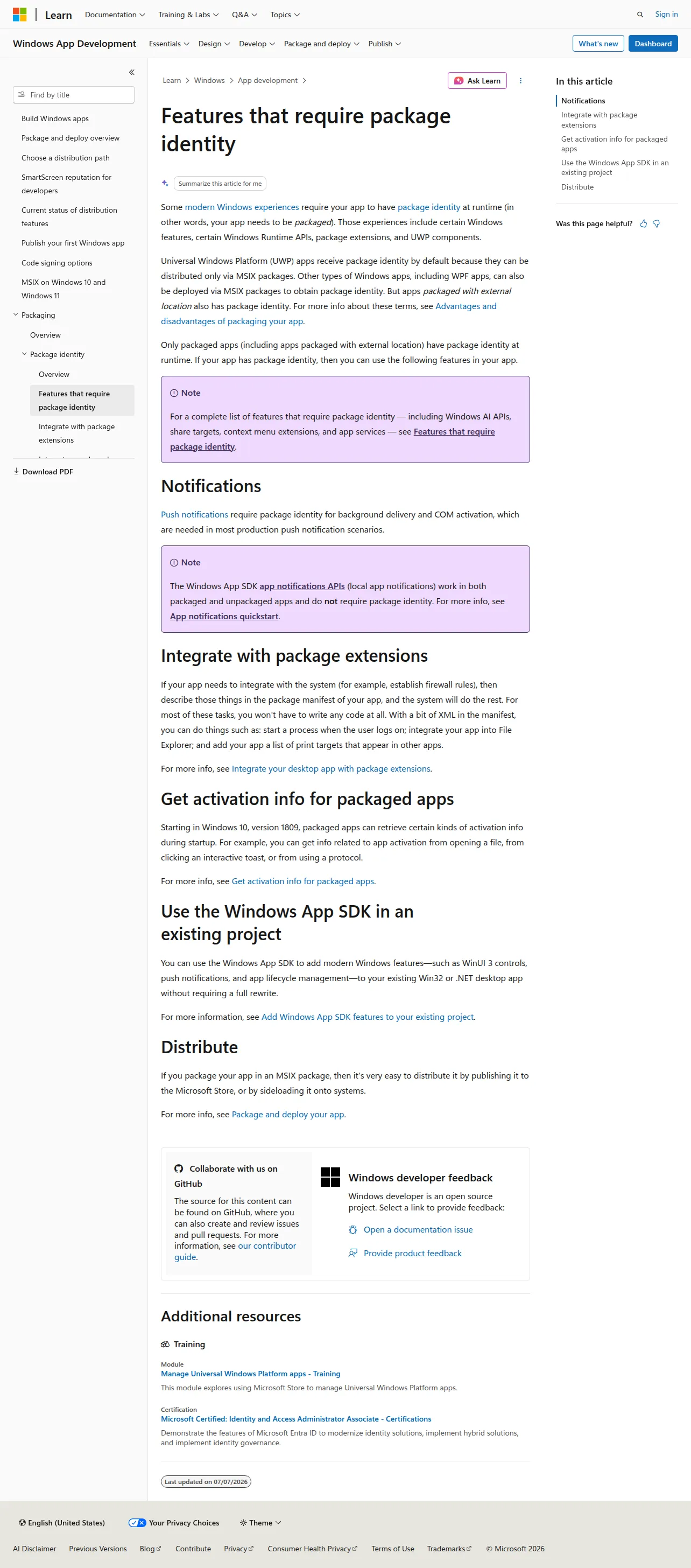691x1568 pixels.
Task: Click the Blog footer link
Action: coord(150,1549)
